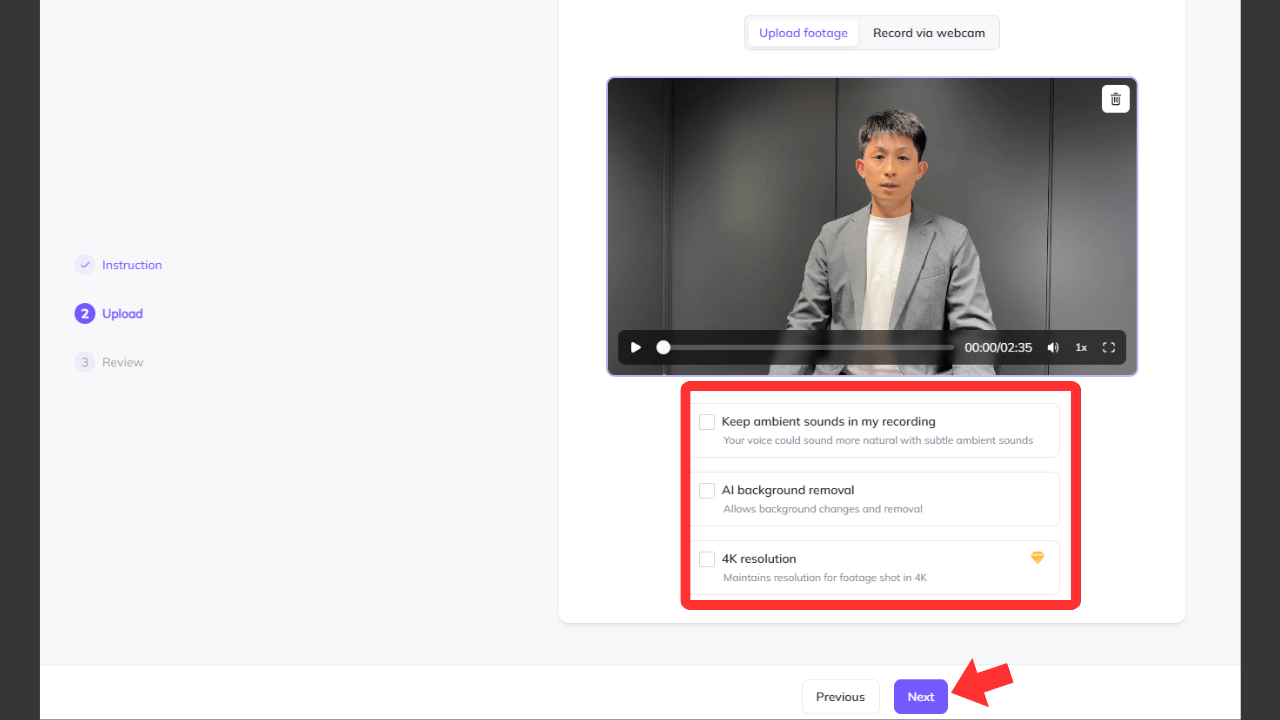1280x720 pixels.
Task: Tick the 4K resolution checkbox
Action: pos(707,559)
